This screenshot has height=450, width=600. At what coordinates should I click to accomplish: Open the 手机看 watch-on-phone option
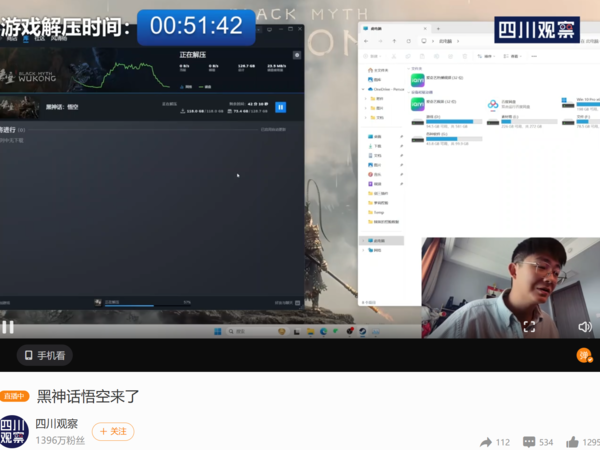(x=45, y=355)
